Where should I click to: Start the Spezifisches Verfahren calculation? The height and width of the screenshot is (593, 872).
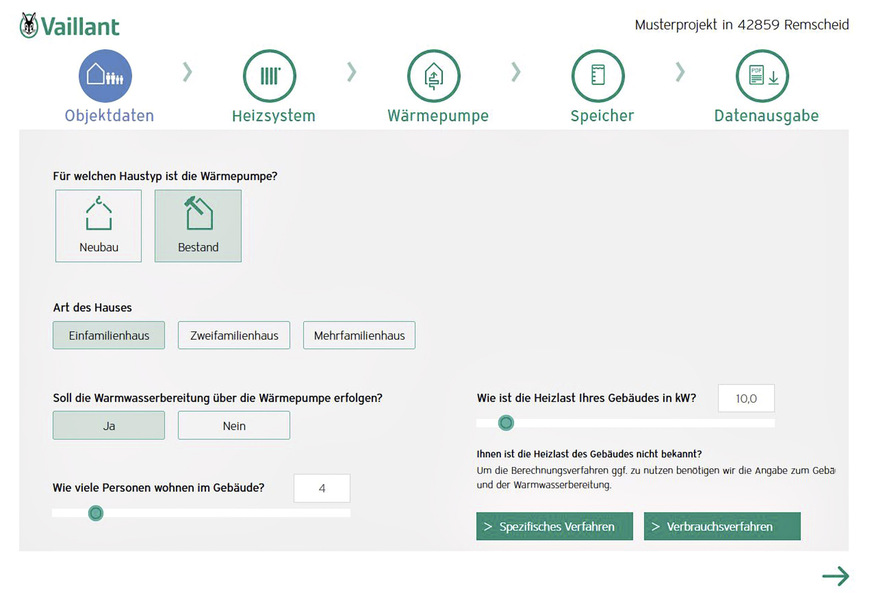[x=554, y=525]
